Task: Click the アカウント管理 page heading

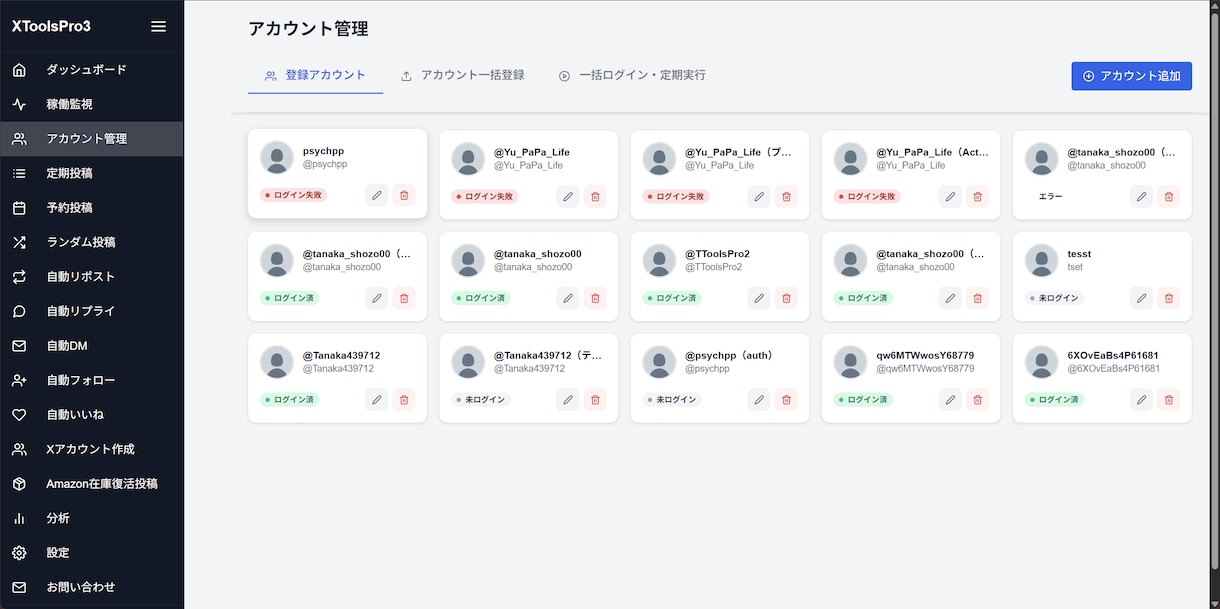Action: pyautogui.click(x=308, y=29)
